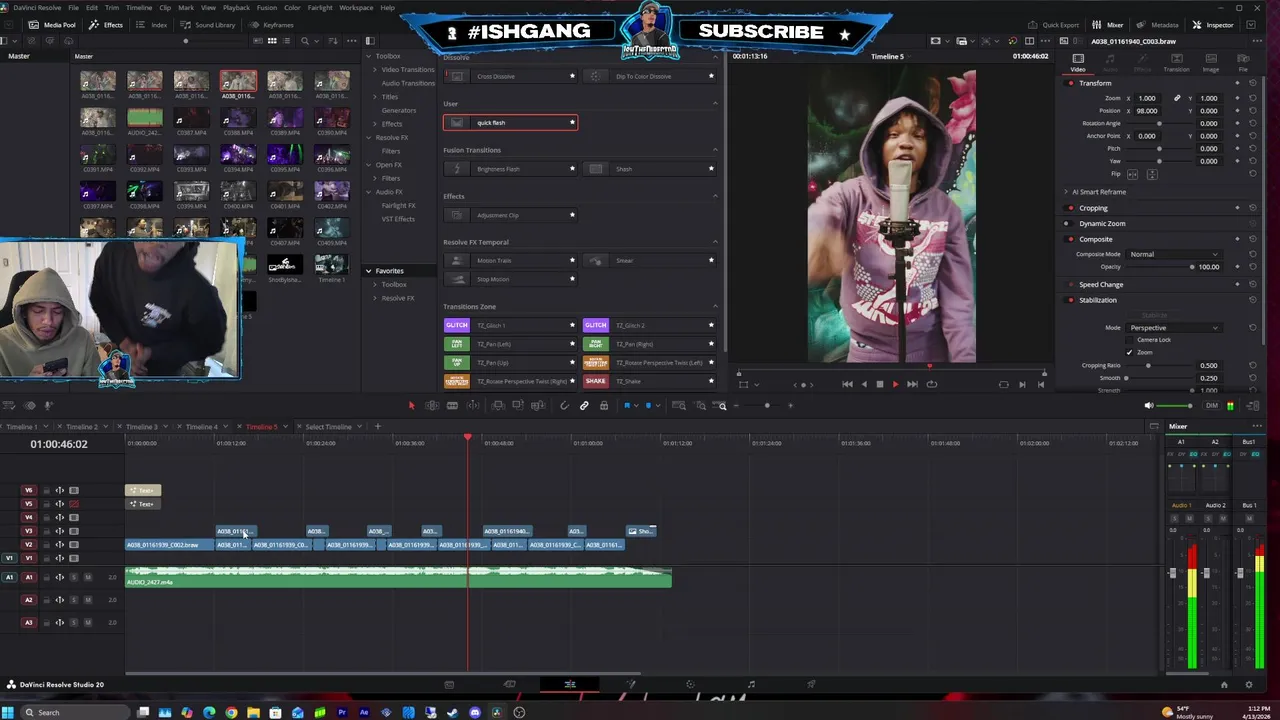Toggle Zoom X/Y link chain icon
Image resolution: width=1280 pixels, height=720 pixels.
pos(1177,98)
